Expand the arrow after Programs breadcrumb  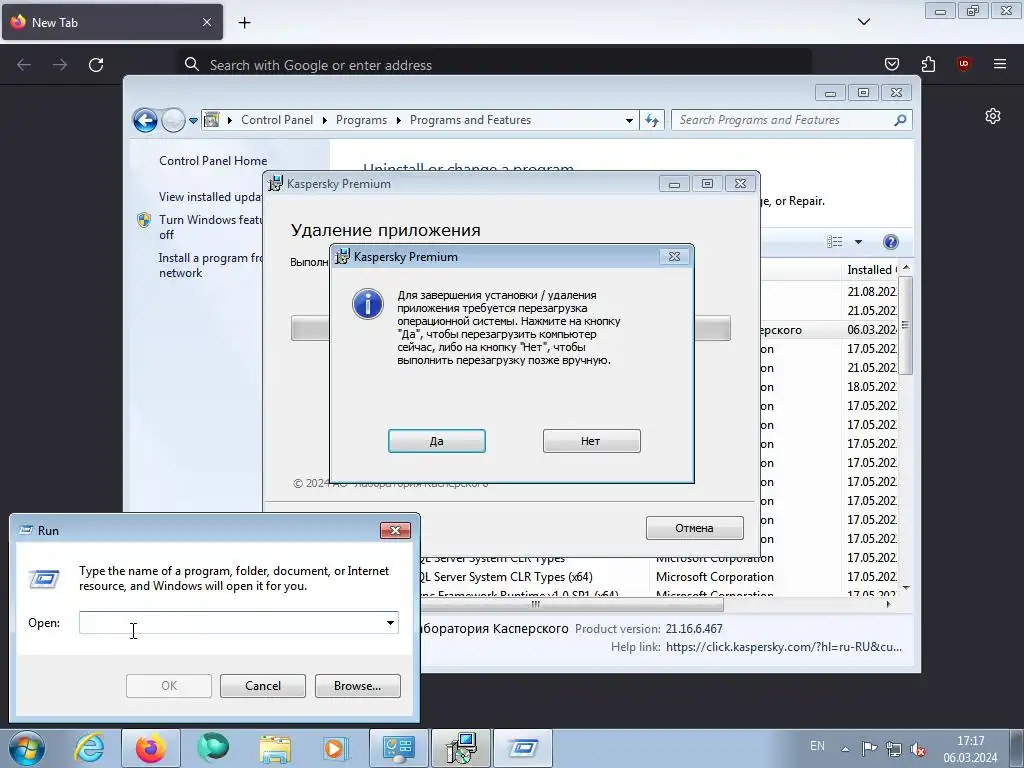coord(398,120)
